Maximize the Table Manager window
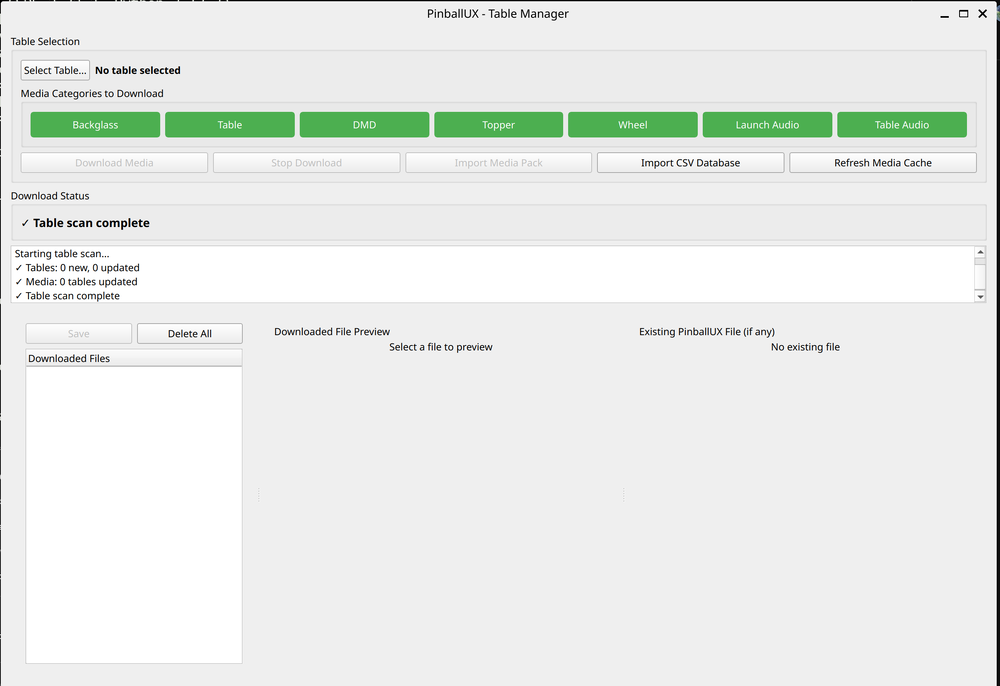Image resolution: width=1000 pixels, height=686 pixels. (x=964, y=14)
